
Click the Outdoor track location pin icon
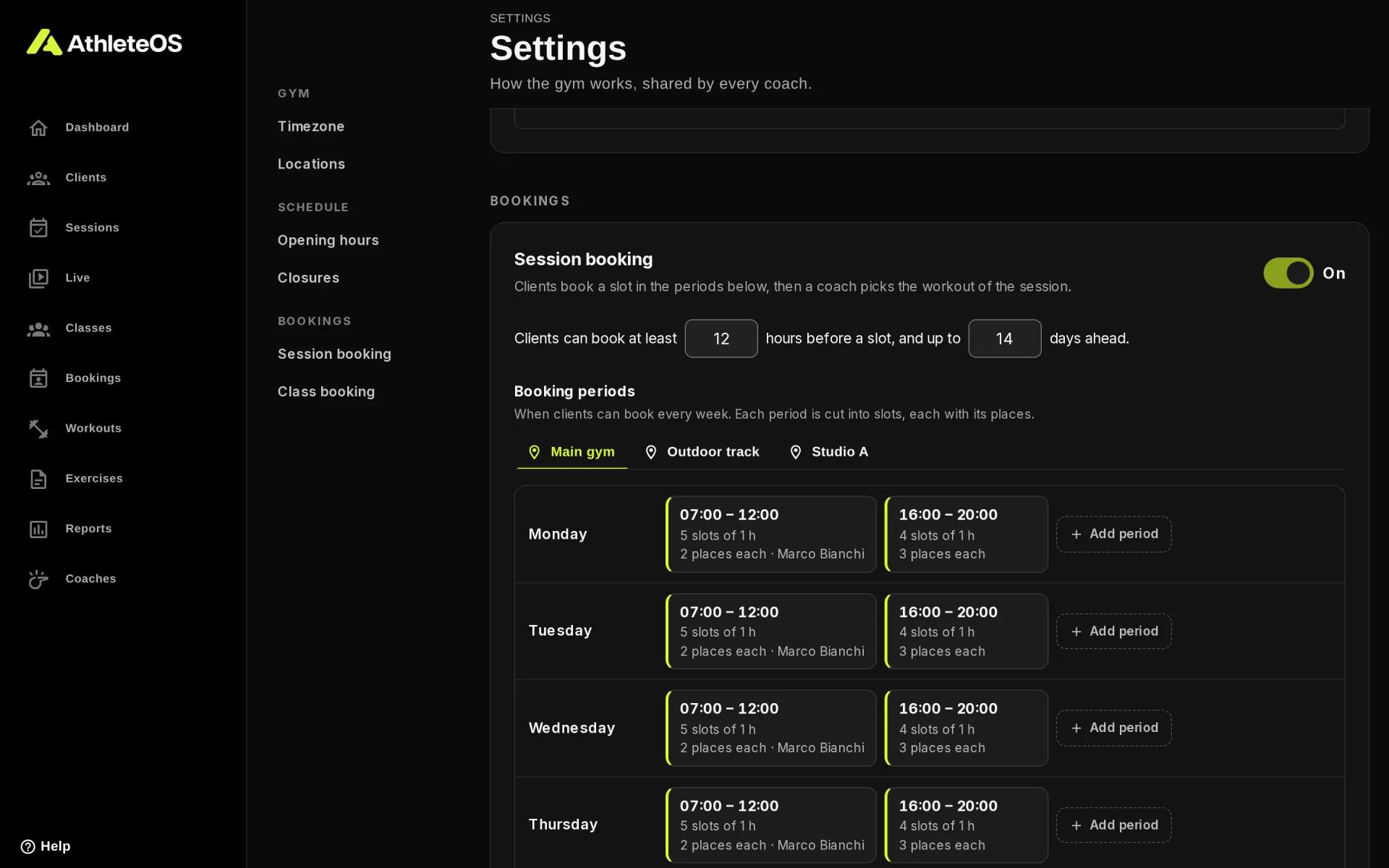(650, 452)
